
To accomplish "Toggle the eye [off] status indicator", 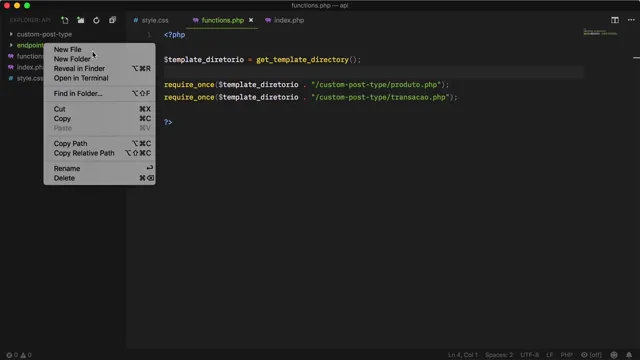I will click(591, 355).
